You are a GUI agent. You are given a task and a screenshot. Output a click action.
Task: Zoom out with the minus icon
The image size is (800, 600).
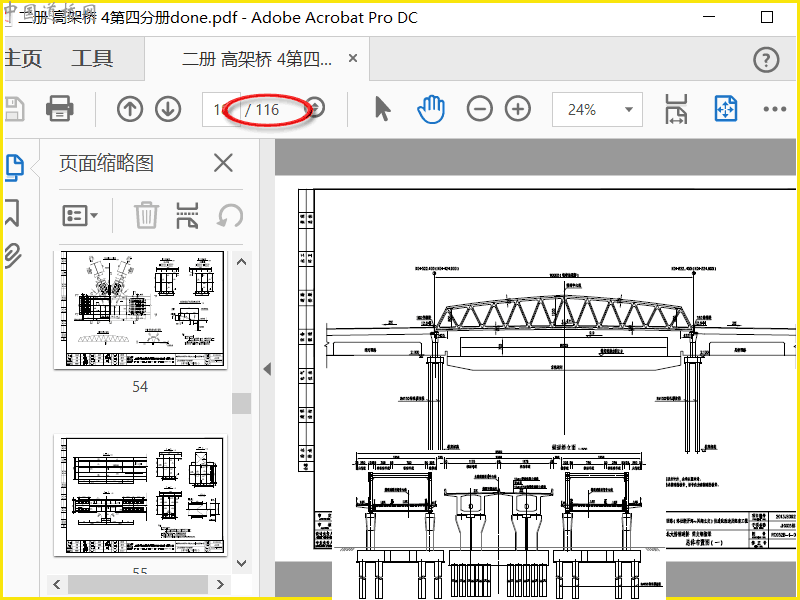480,109
